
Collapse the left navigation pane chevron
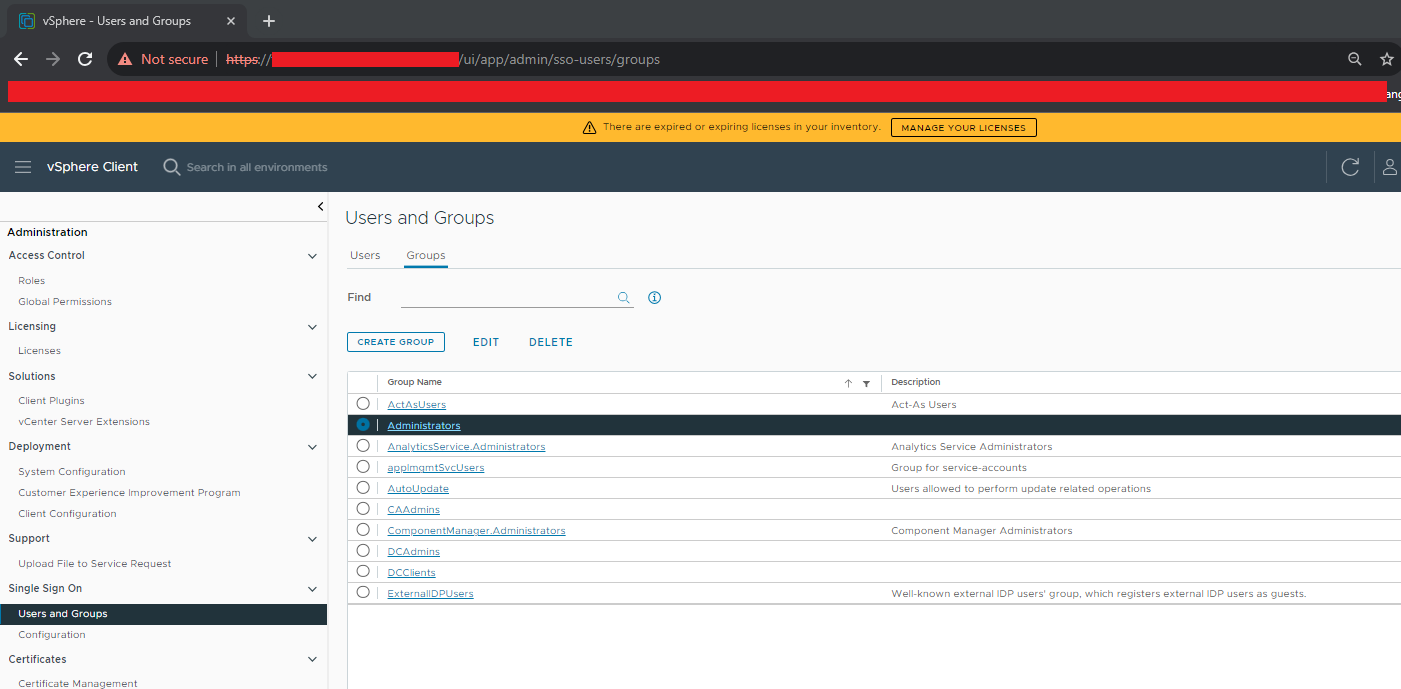(320, 206)
